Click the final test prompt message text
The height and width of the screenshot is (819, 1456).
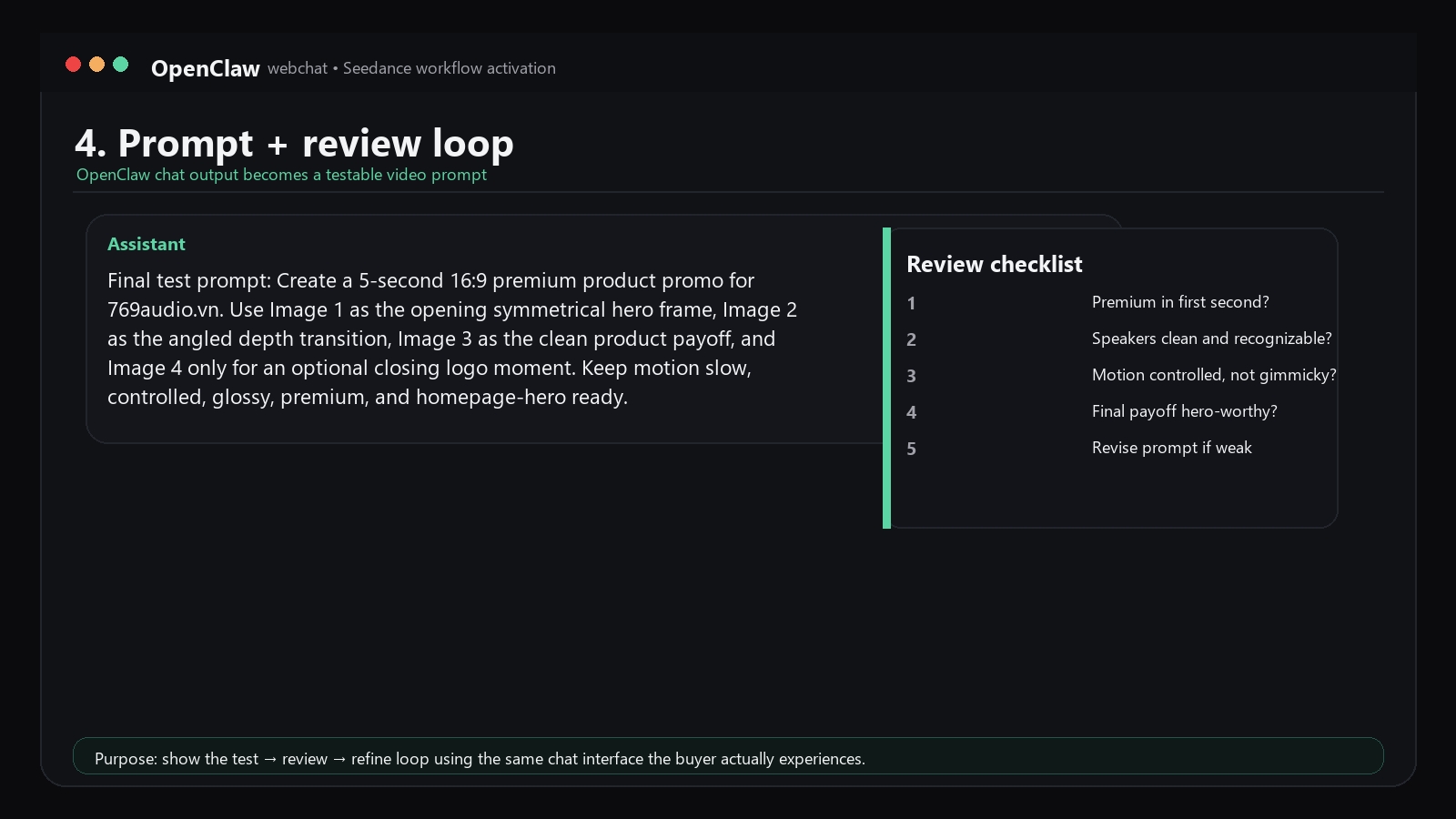click(x=452, y=339)
